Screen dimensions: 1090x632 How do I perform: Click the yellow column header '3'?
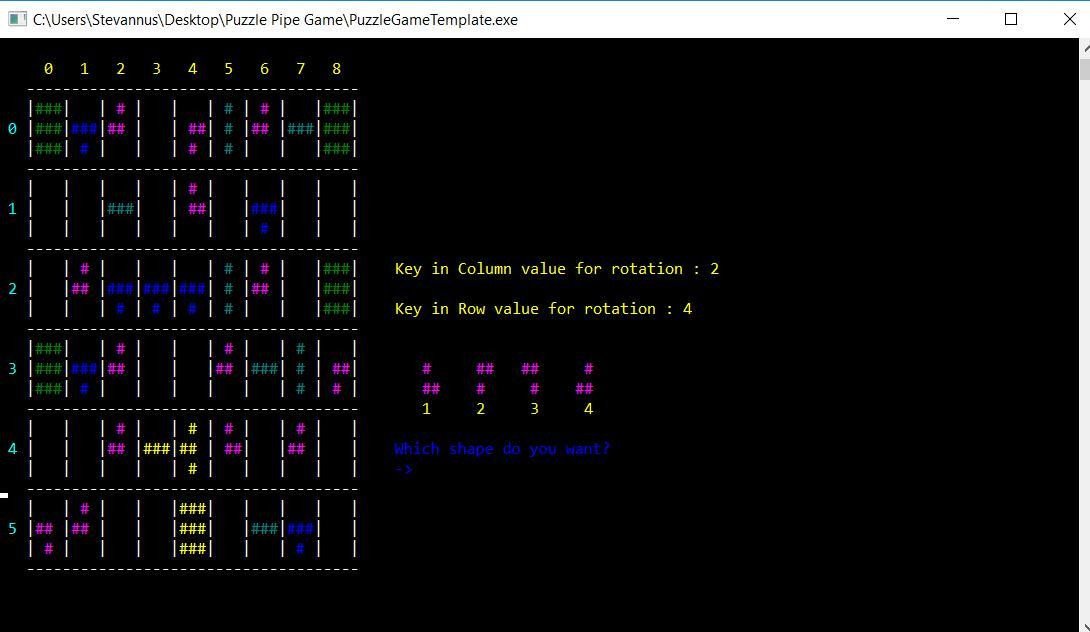point(156,68)
